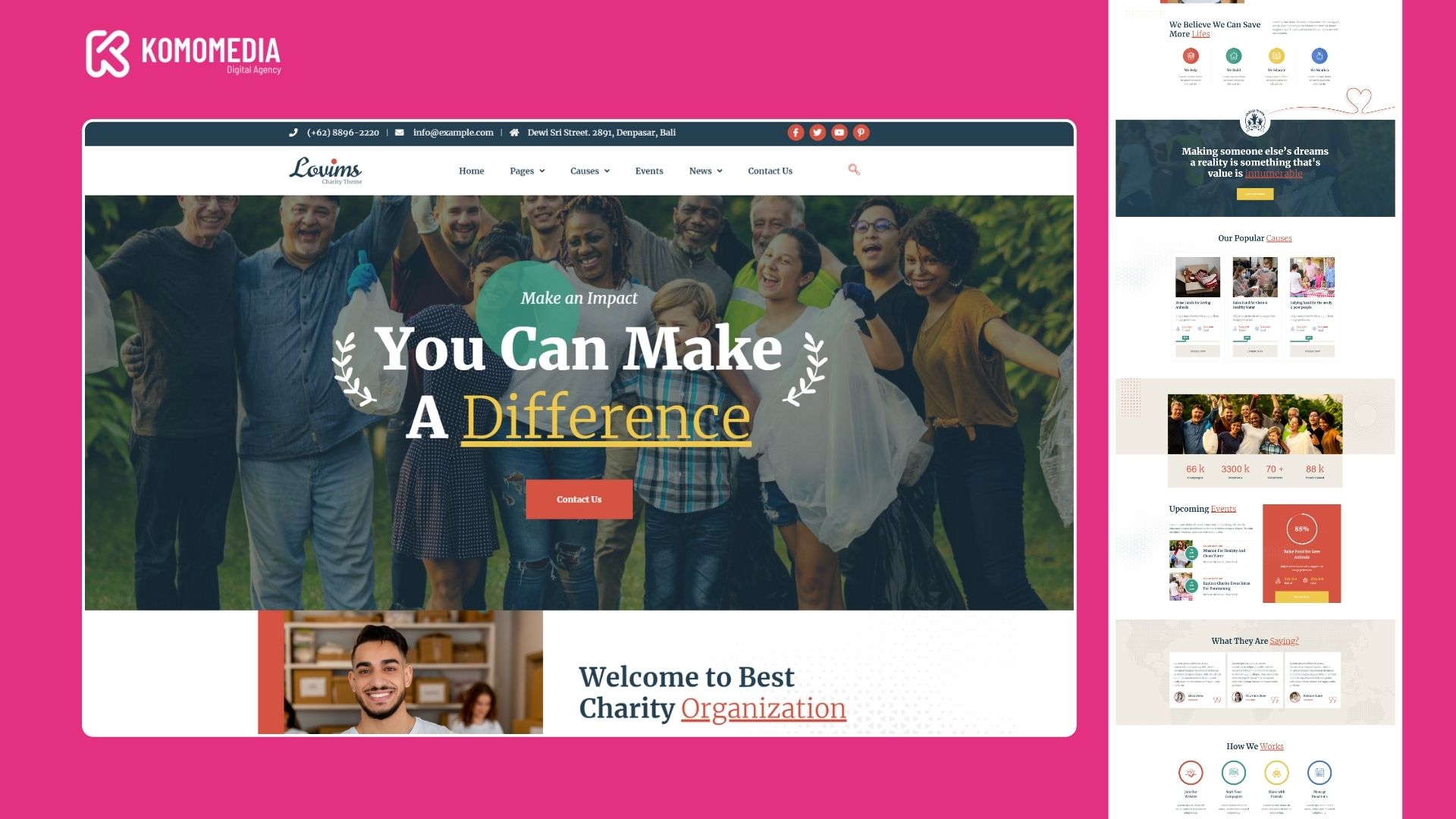Open the Events menu item
The height and width of the screenshot is (819, 1456).
click(649, 171)
